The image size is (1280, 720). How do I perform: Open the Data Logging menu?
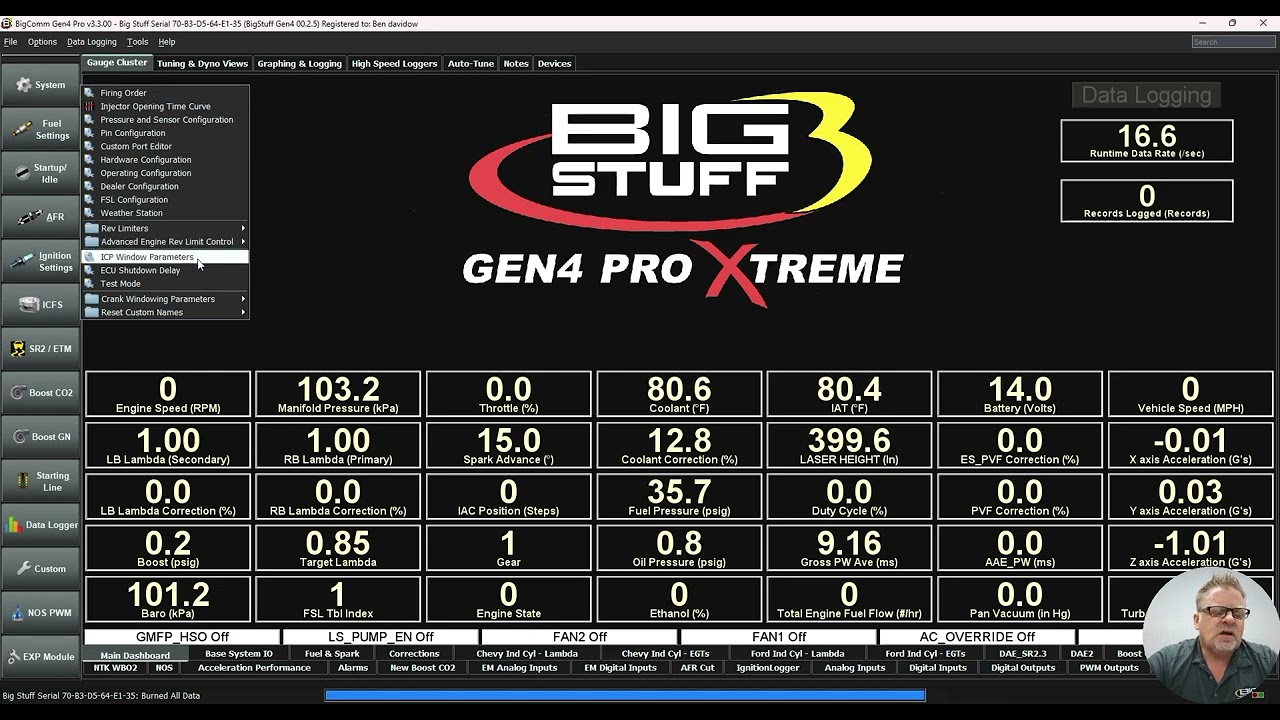pos(92,42)
